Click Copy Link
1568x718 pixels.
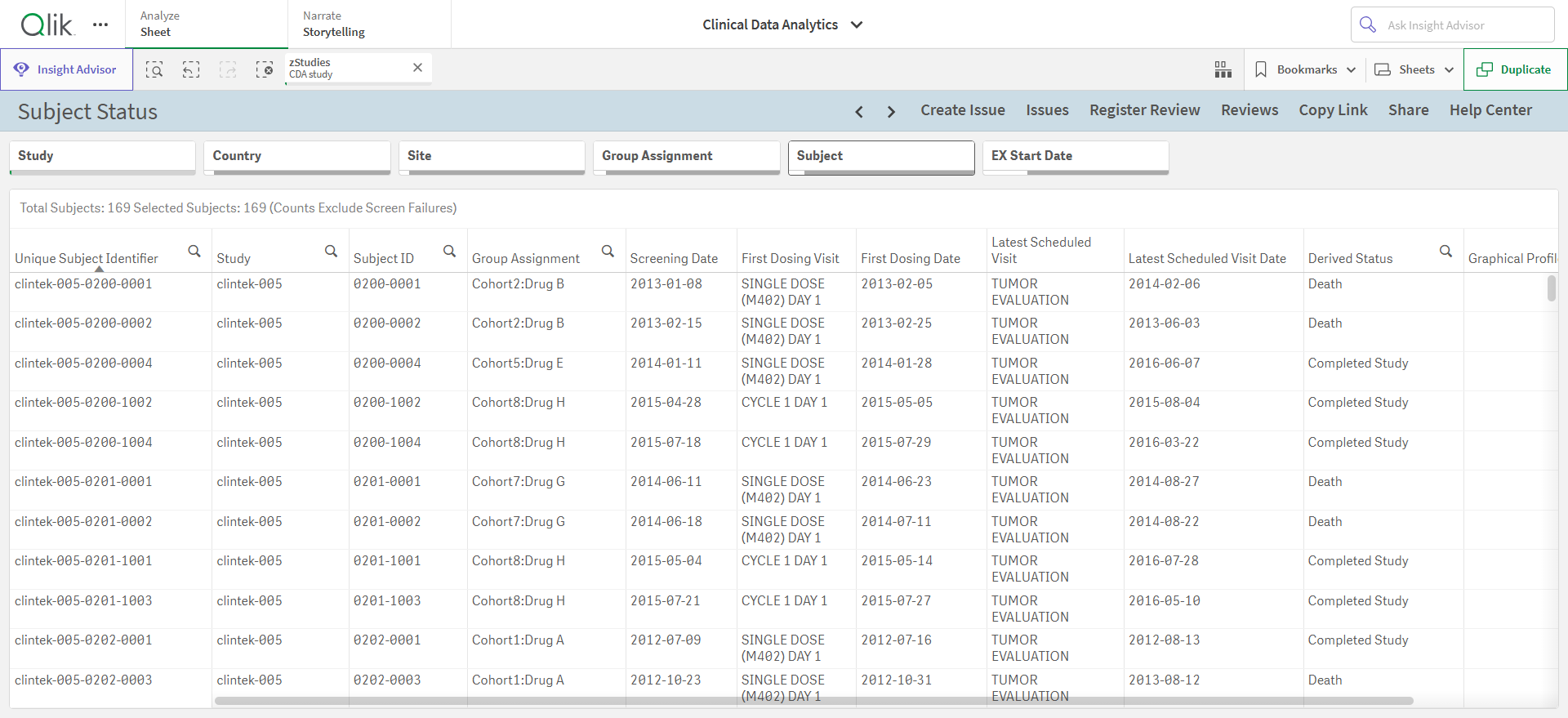pyautogui.click(x=1333, y=110)
